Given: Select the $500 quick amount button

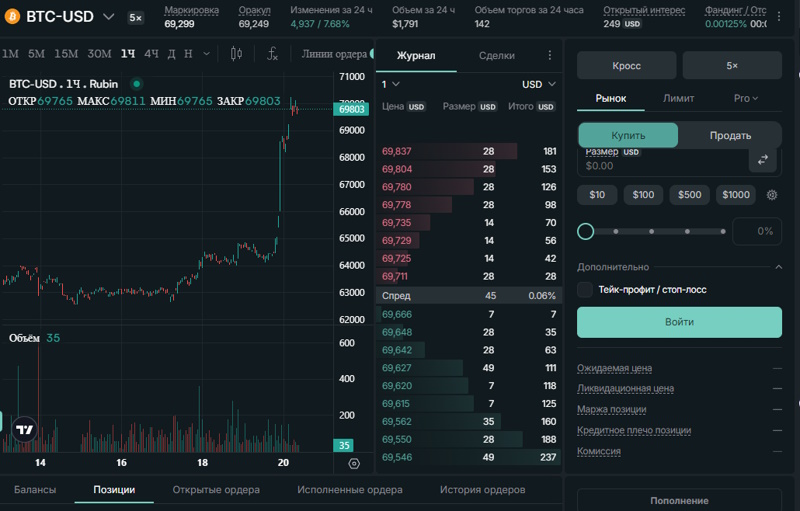Looking at the screenshot, I should click(x=689, y=195).
